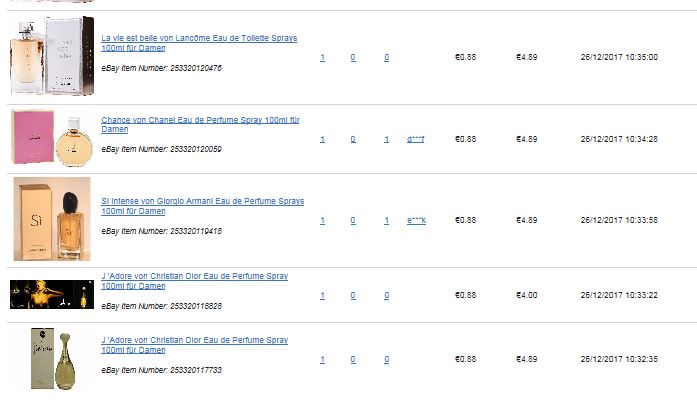Open La vie est belle Lancôme listing link
Viewport: 697px width, 405px height.
(x=199, y=43)
